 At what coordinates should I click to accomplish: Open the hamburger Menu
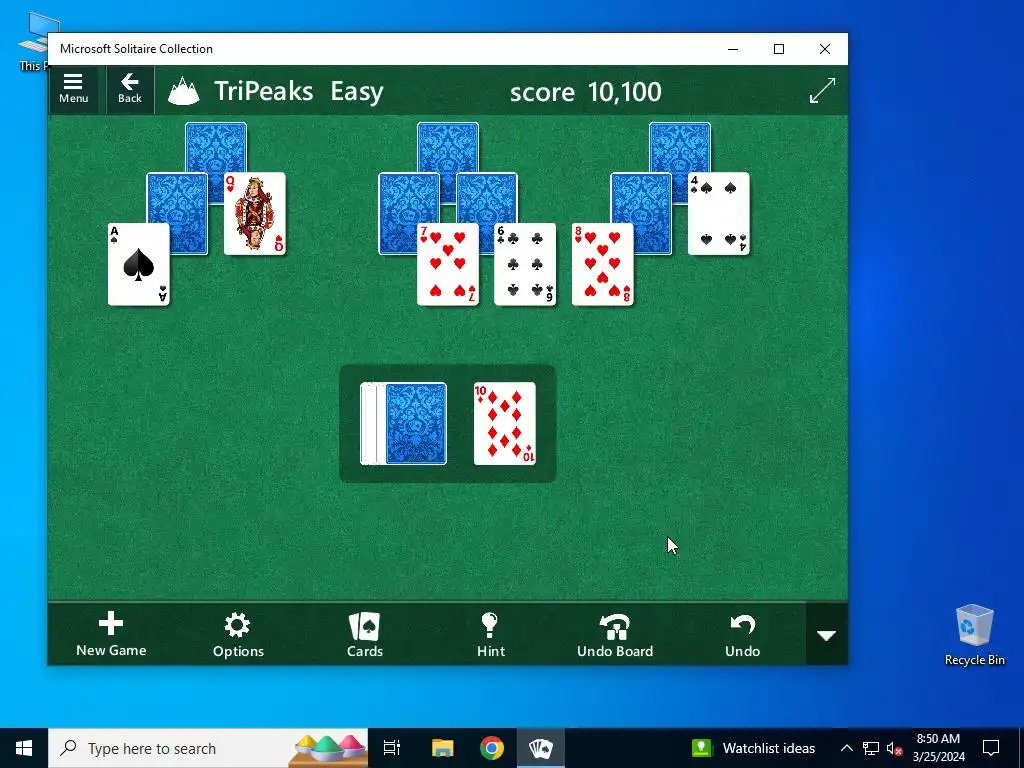(x=73, y=89)
